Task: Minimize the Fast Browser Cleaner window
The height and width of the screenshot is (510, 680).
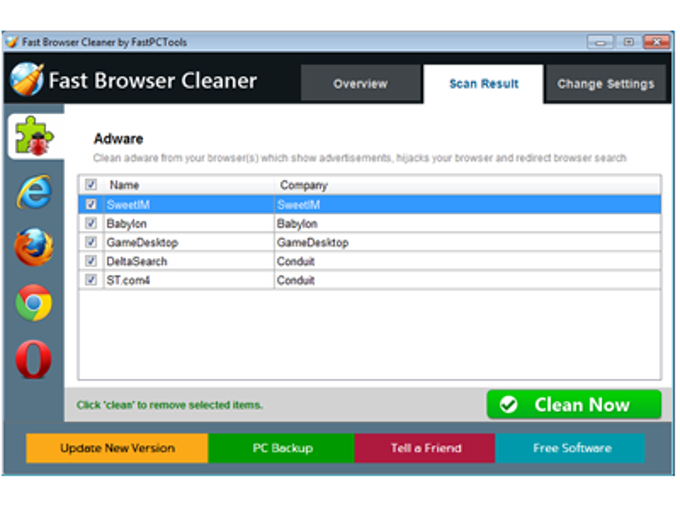Action: [600, 42]
